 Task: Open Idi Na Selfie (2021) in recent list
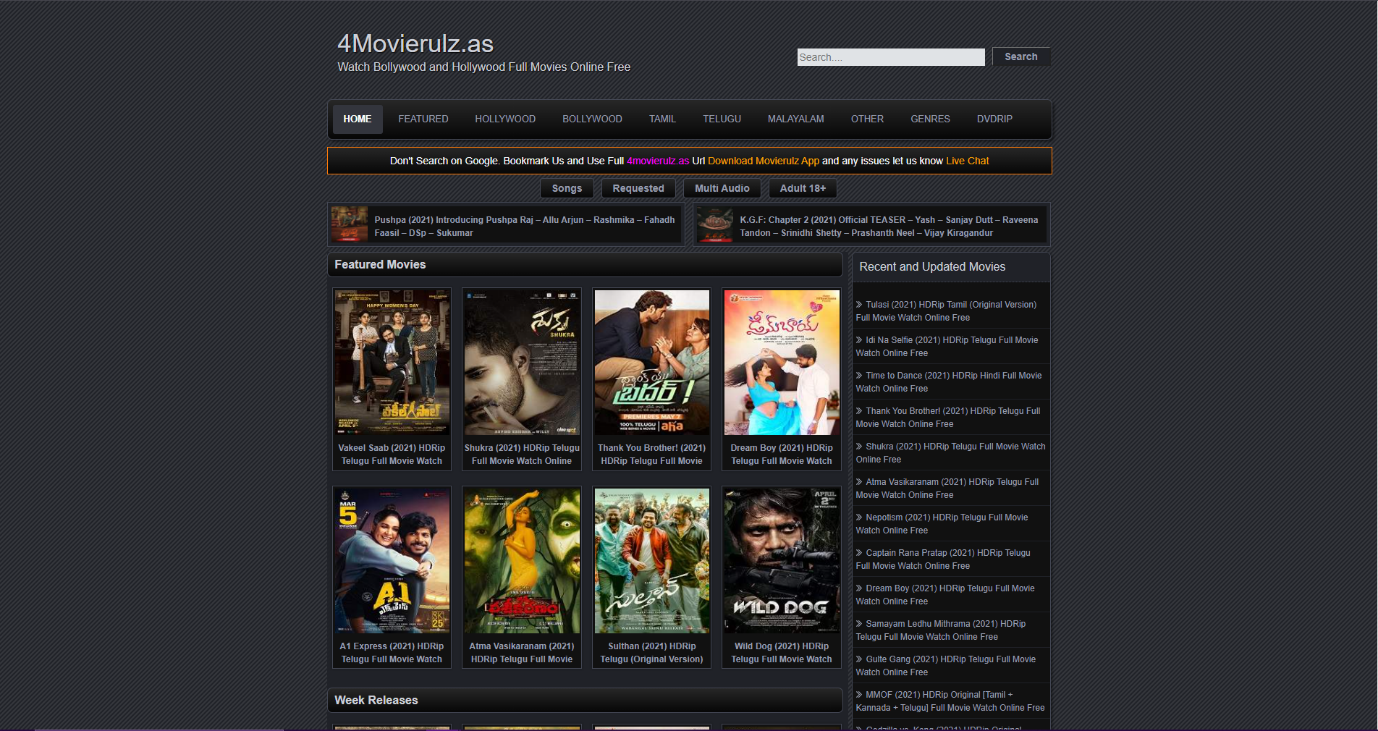(x=947, y=346)
